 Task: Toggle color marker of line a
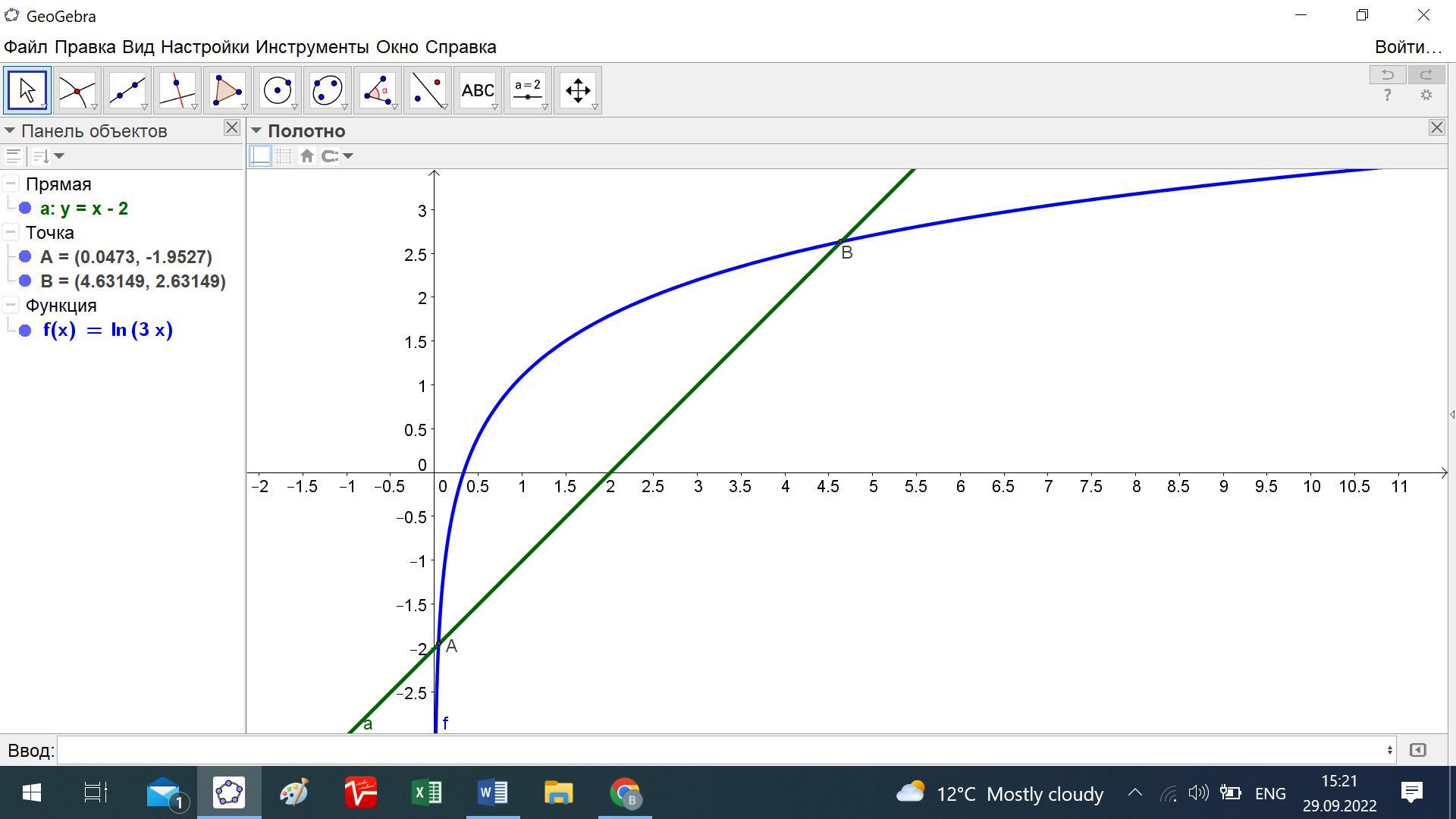coord(25,209)
